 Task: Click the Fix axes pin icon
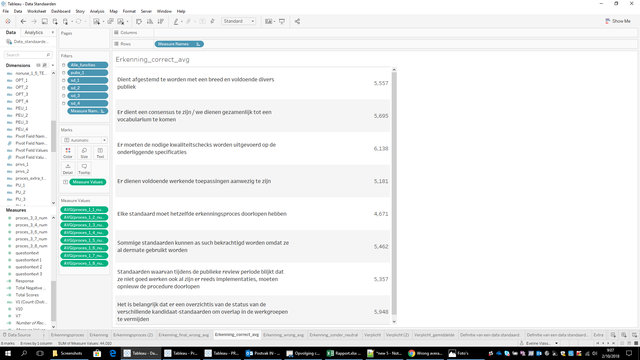(212, 21)
